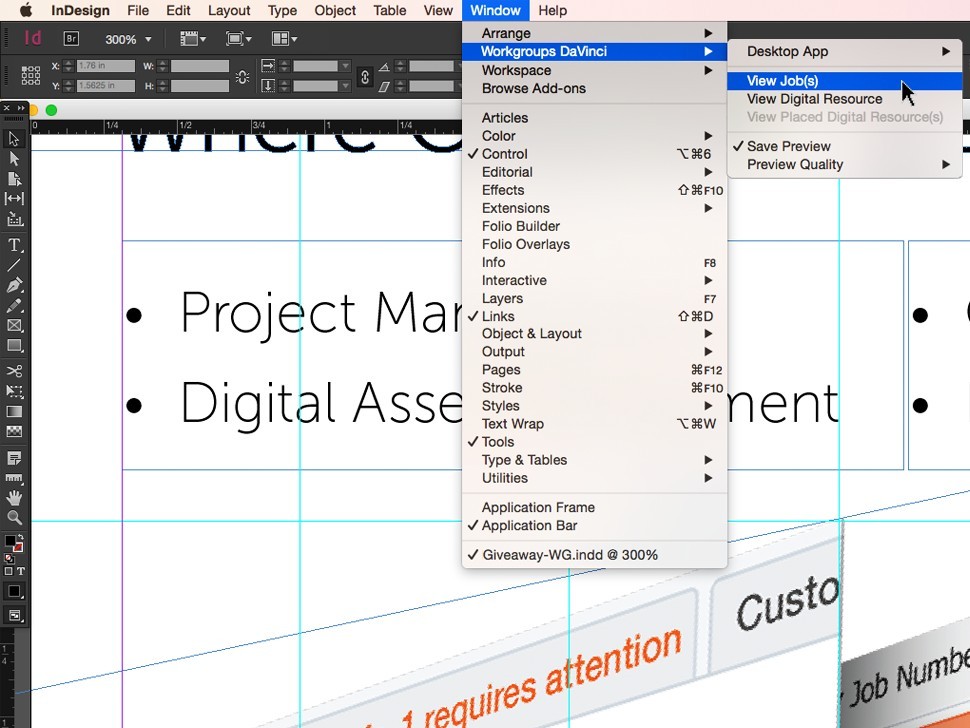Open the Arrange Documents dropdown
The height and width of the screenshot is (728, 970).
[x=285, y=39]
